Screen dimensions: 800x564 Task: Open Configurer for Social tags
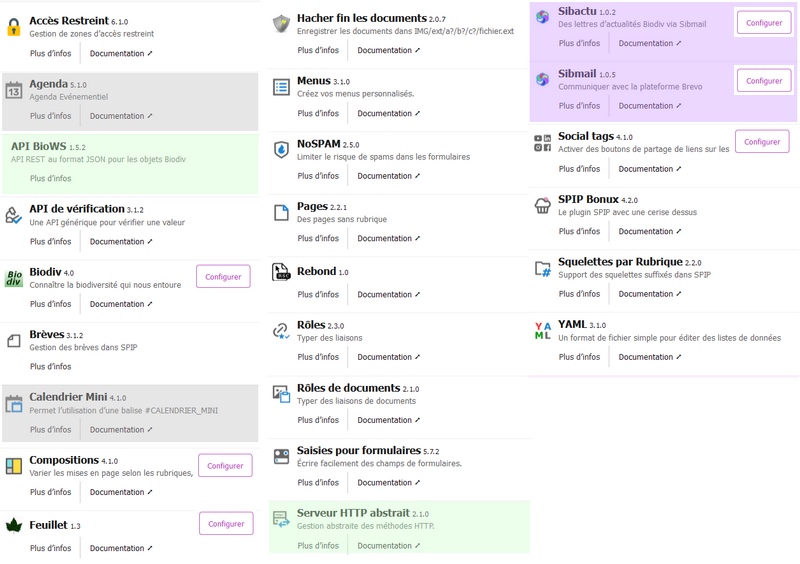pyautogui.click(x=761, y=142)
